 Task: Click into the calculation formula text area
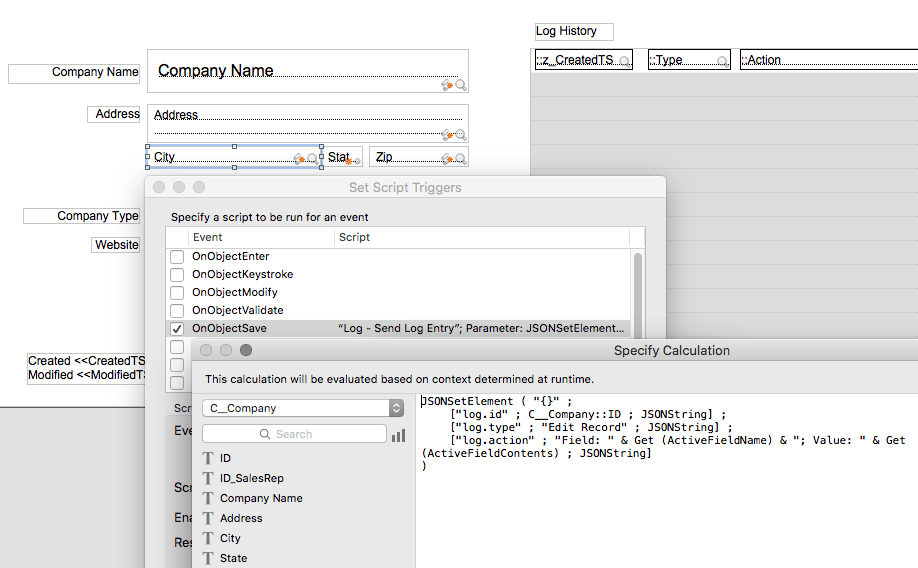click(x=667, y=481)
